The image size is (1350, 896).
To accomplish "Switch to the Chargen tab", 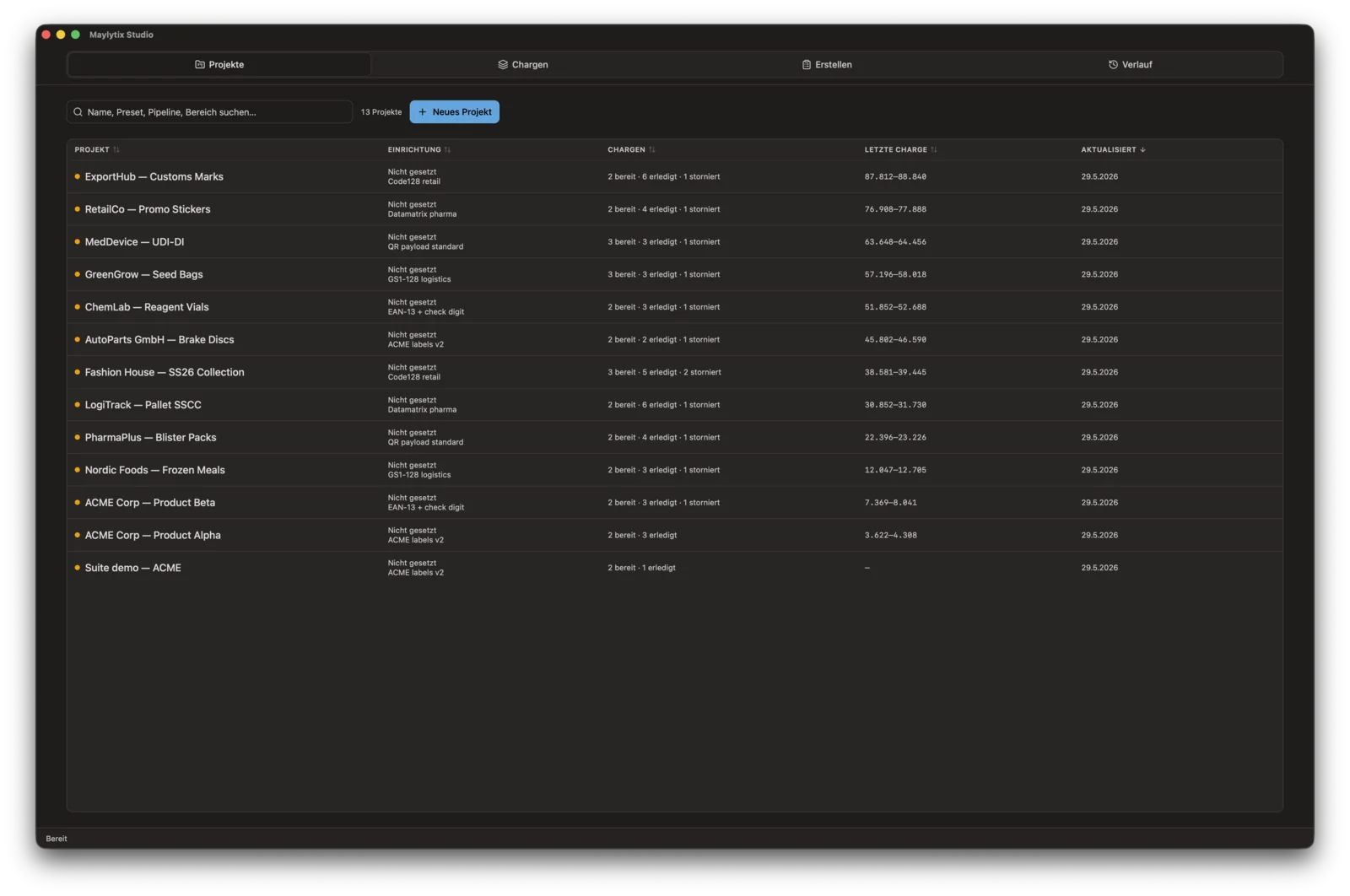I will coord(523,64).
